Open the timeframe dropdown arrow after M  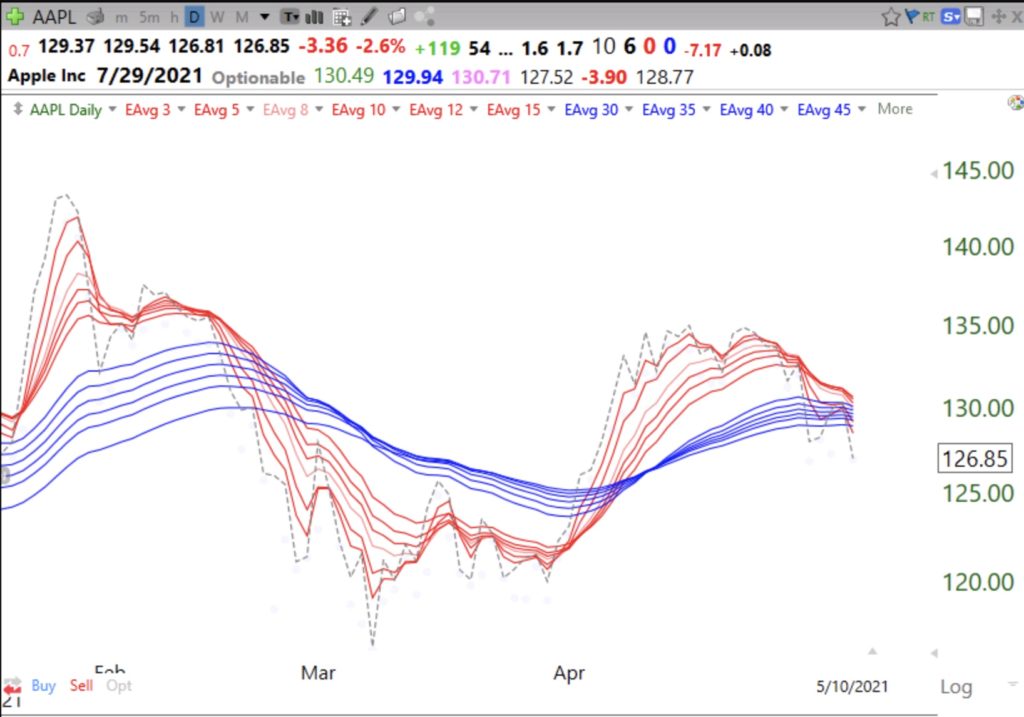[264, 17]
